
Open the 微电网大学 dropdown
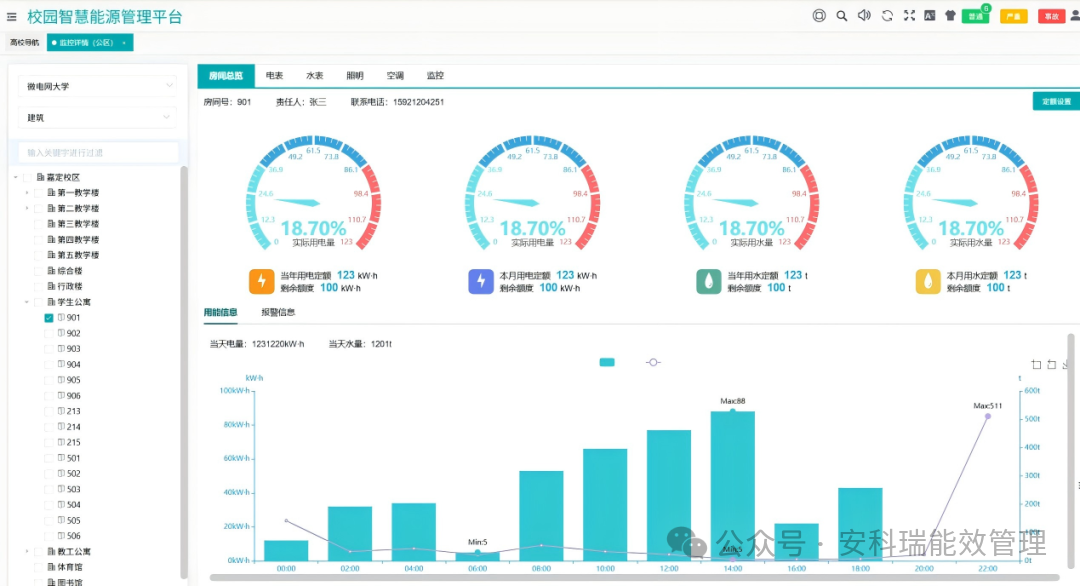point(98,86)
